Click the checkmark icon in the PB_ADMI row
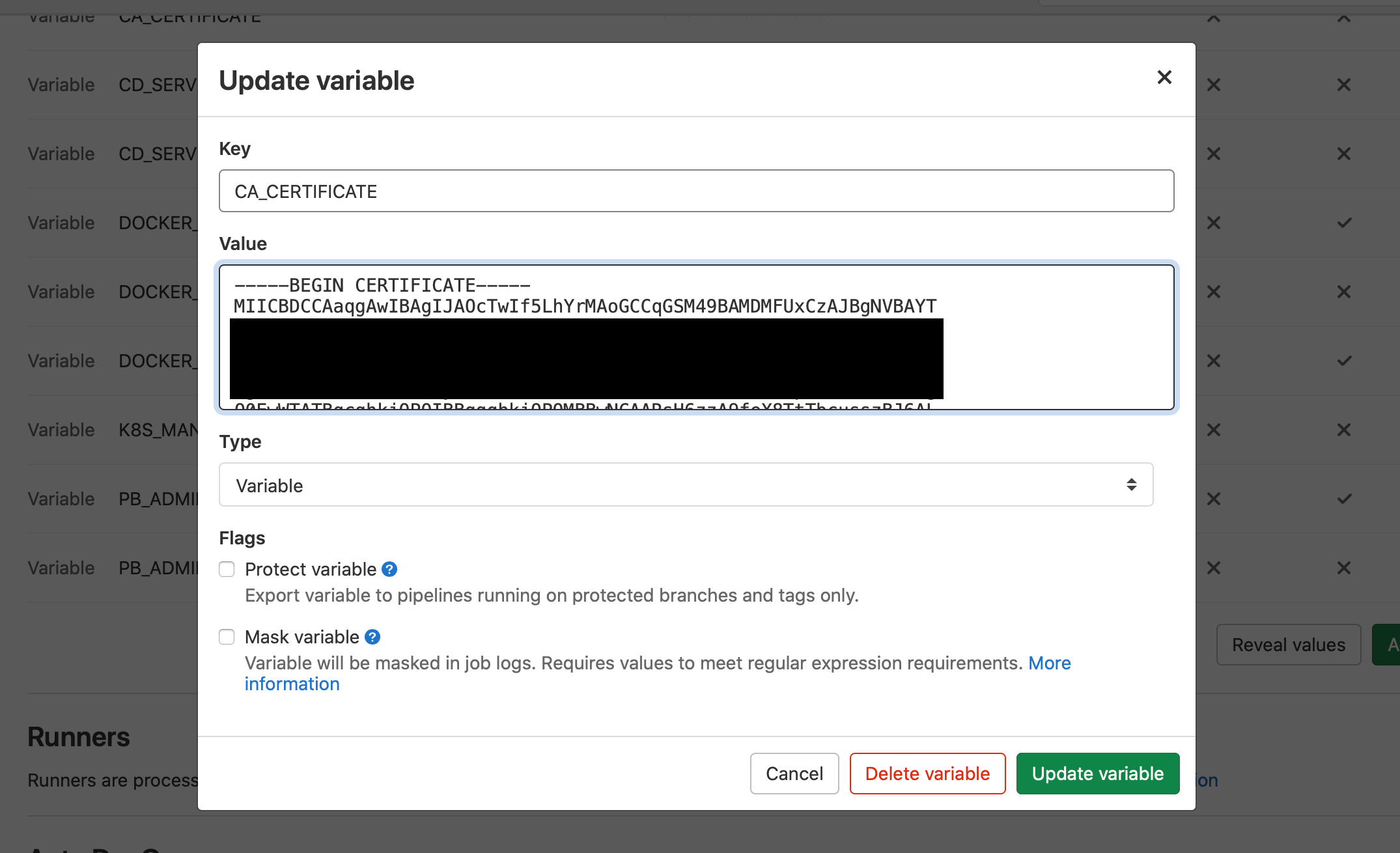Image resolution: width=1400 pixels, height=853 pixels. click(1343, 498)
